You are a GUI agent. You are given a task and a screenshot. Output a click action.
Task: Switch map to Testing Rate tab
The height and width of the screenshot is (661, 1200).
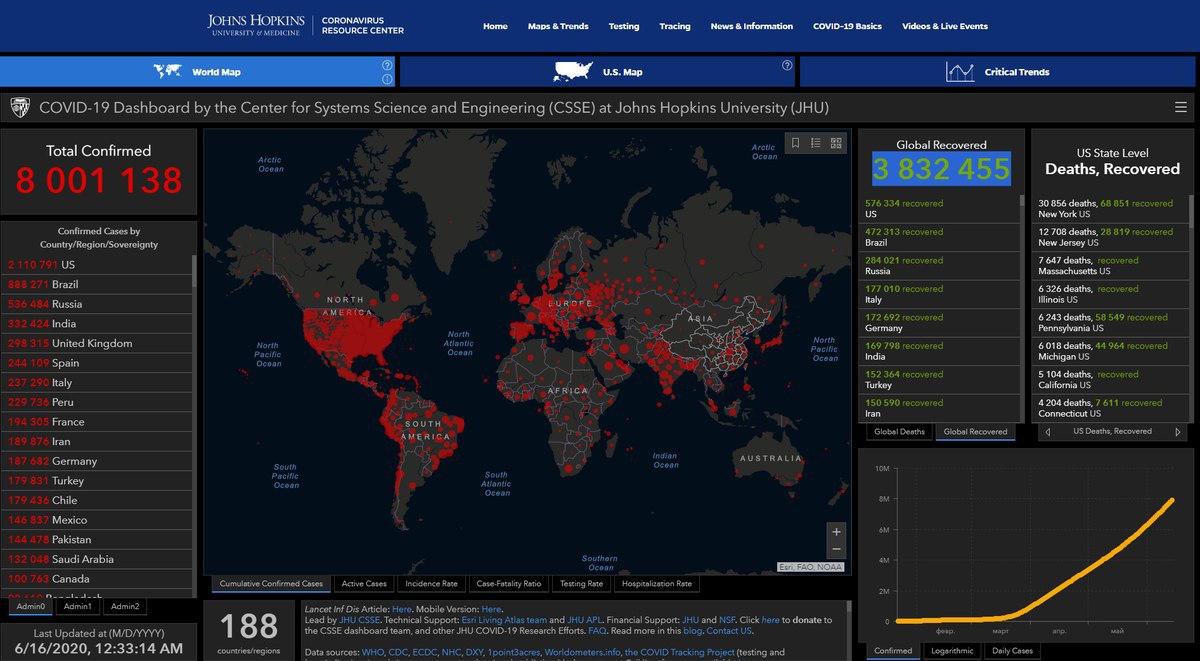coord(581,584)
